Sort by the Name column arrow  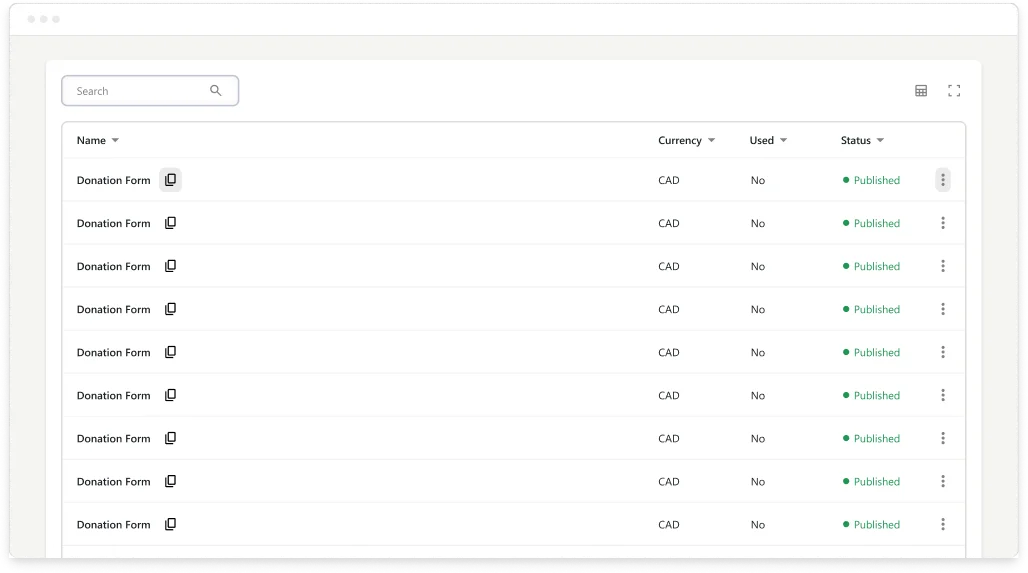(x=115, y=141)
